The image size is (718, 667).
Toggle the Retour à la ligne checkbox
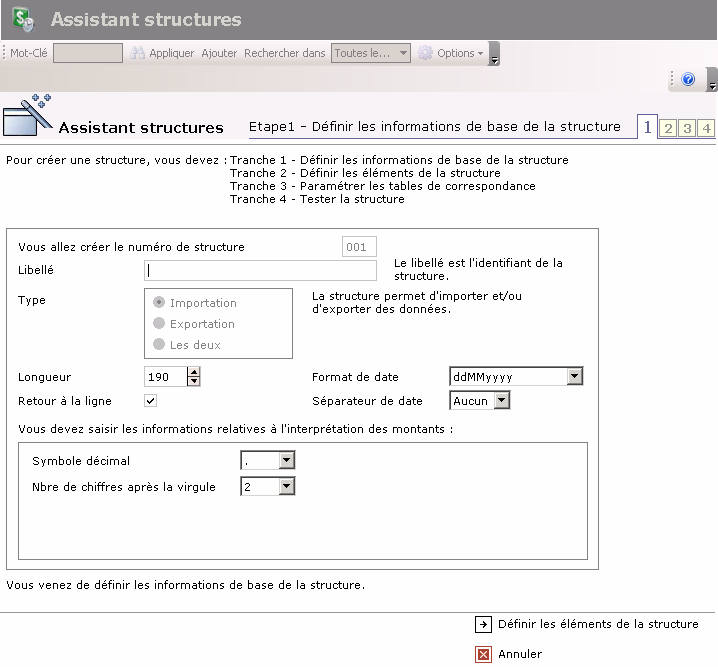click(x=151, y=401)
